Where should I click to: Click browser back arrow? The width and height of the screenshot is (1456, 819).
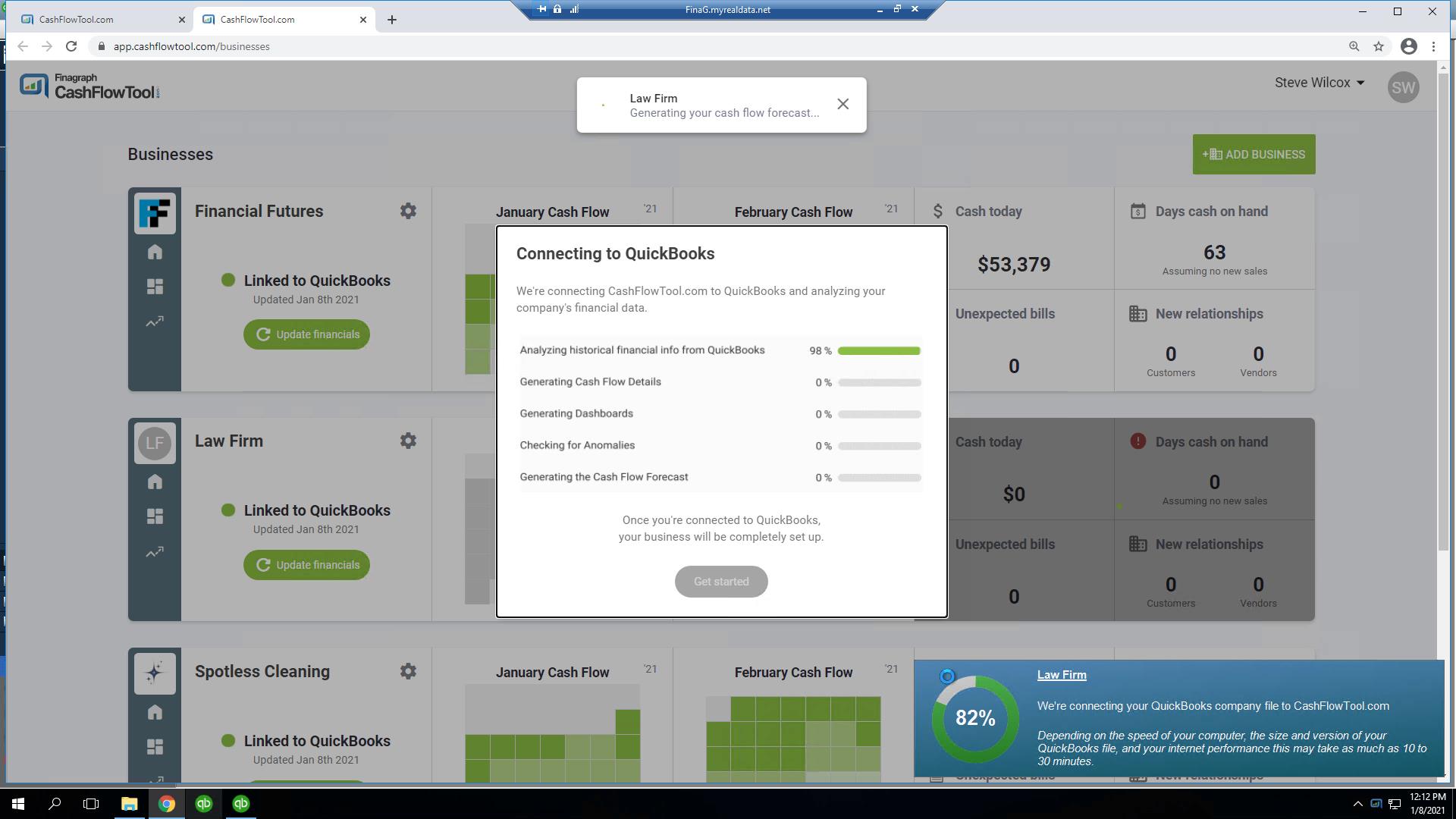pyautogui.click(x=23, y=46)
